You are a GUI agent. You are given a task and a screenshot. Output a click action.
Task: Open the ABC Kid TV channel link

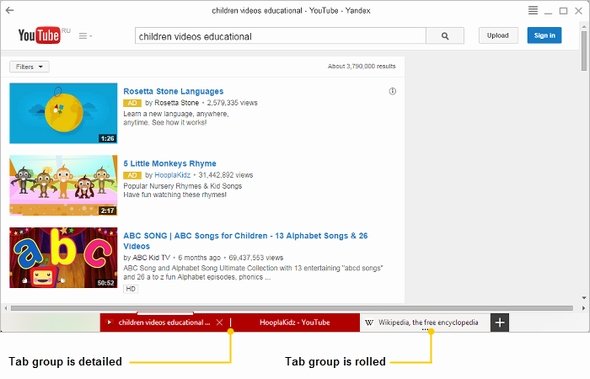[x=151, y=257]
